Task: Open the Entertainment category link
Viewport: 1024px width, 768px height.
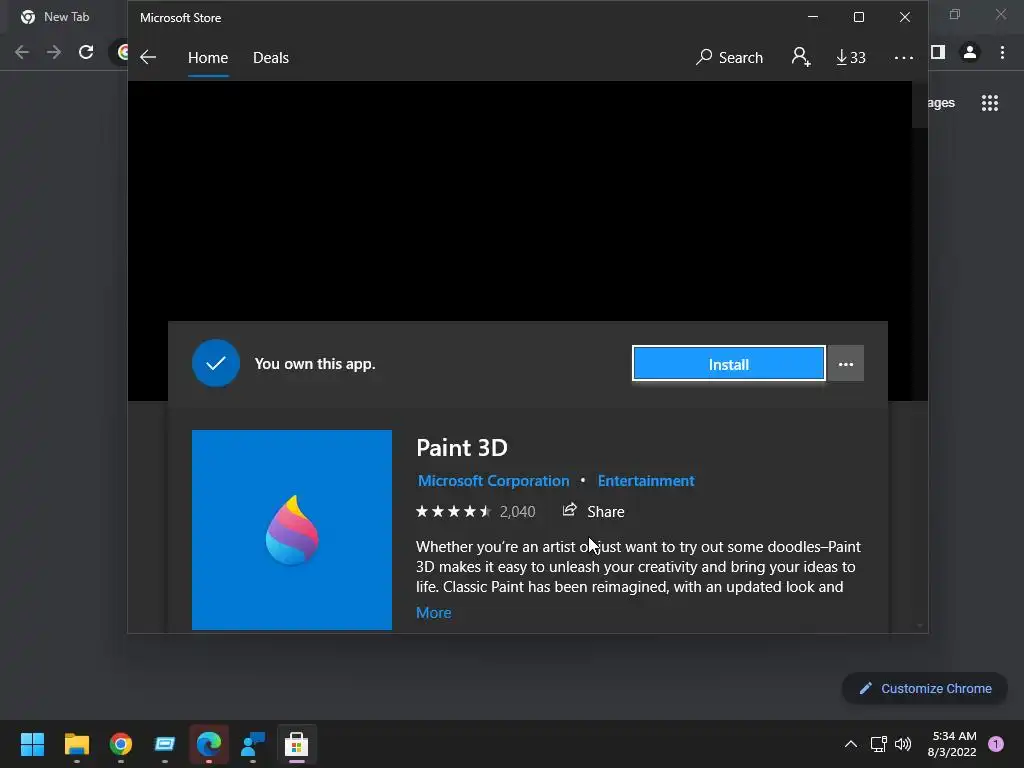Action: pyautogui.click(x=646, y=481)
